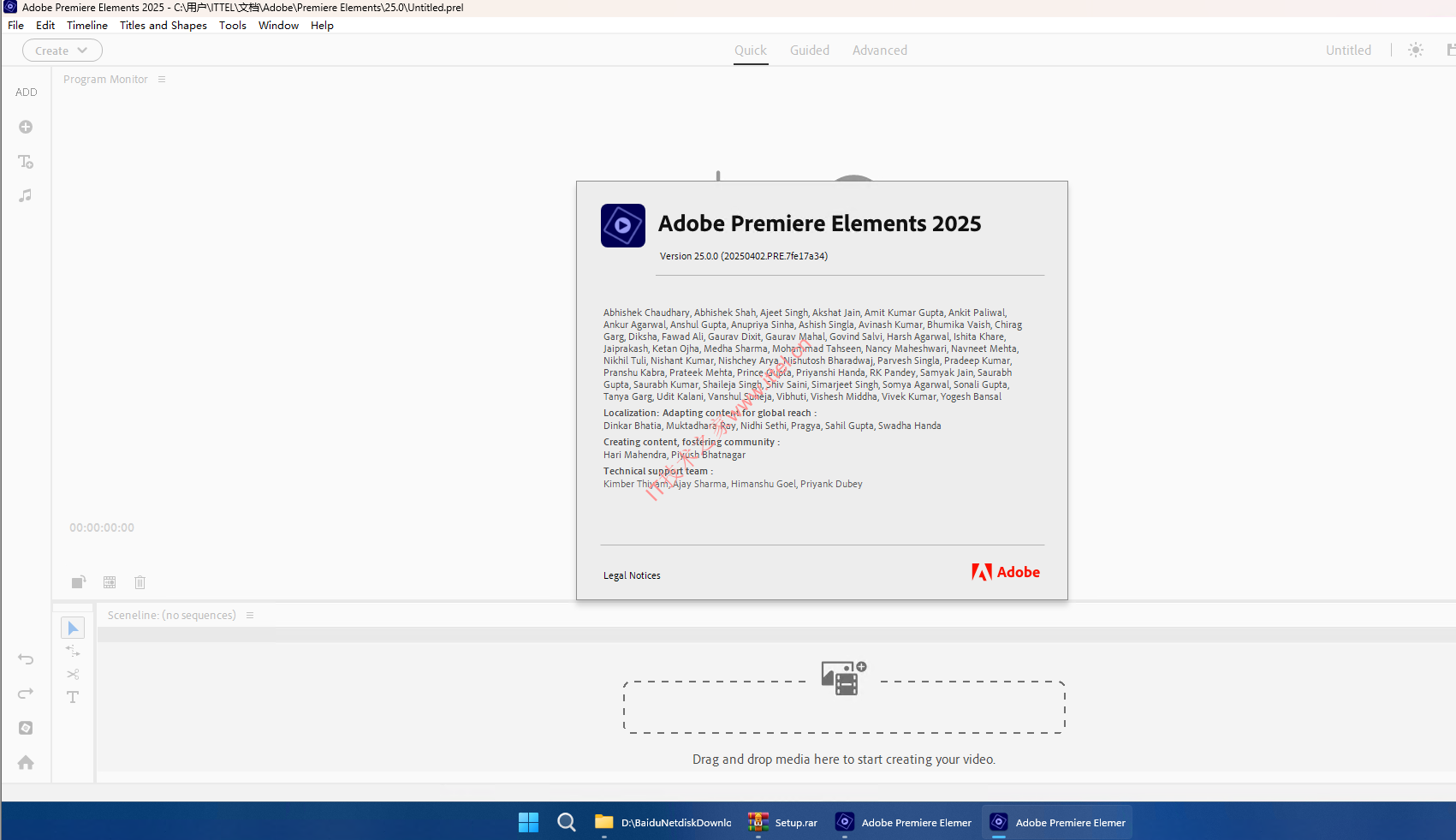
Task: Click the Undo arrow icon
Action: pyautogui.click(x=26, y=659)
